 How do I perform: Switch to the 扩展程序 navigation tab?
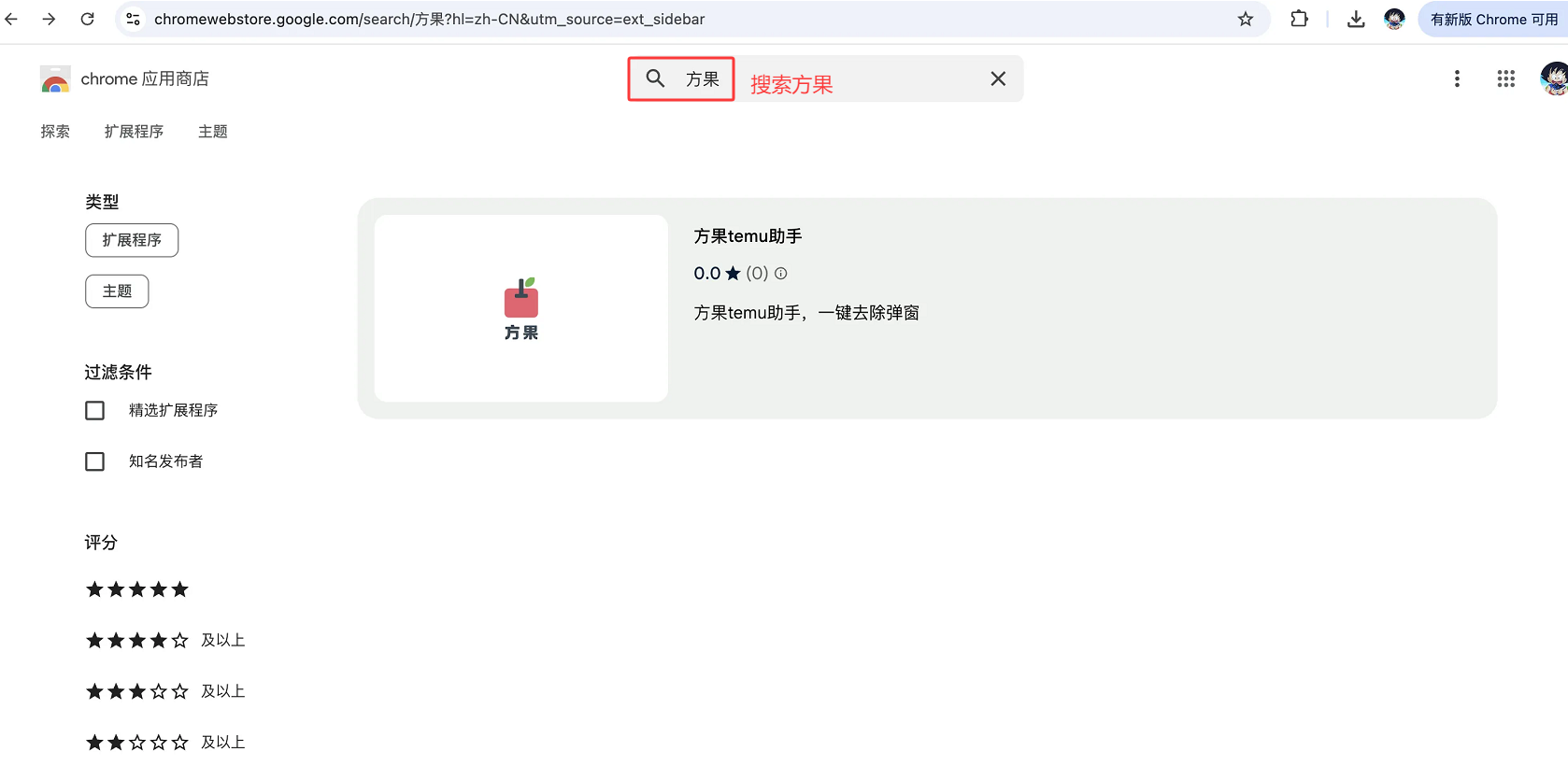[x=134, y=132]
